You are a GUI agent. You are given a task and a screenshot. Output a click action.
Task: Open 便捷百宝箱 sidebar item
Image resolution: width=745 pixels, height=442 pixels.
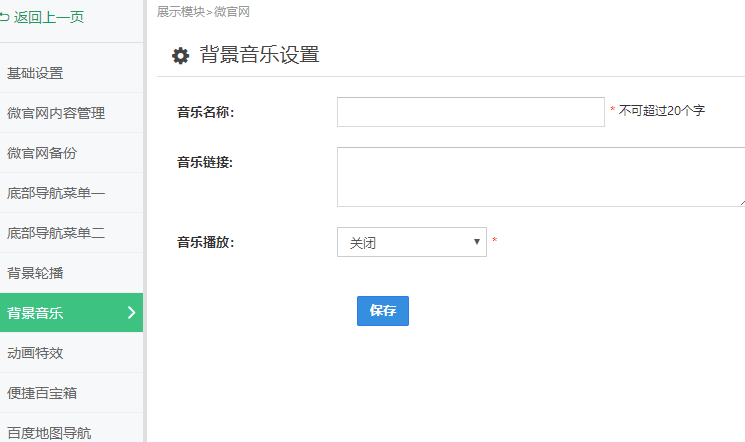(42, 393)
